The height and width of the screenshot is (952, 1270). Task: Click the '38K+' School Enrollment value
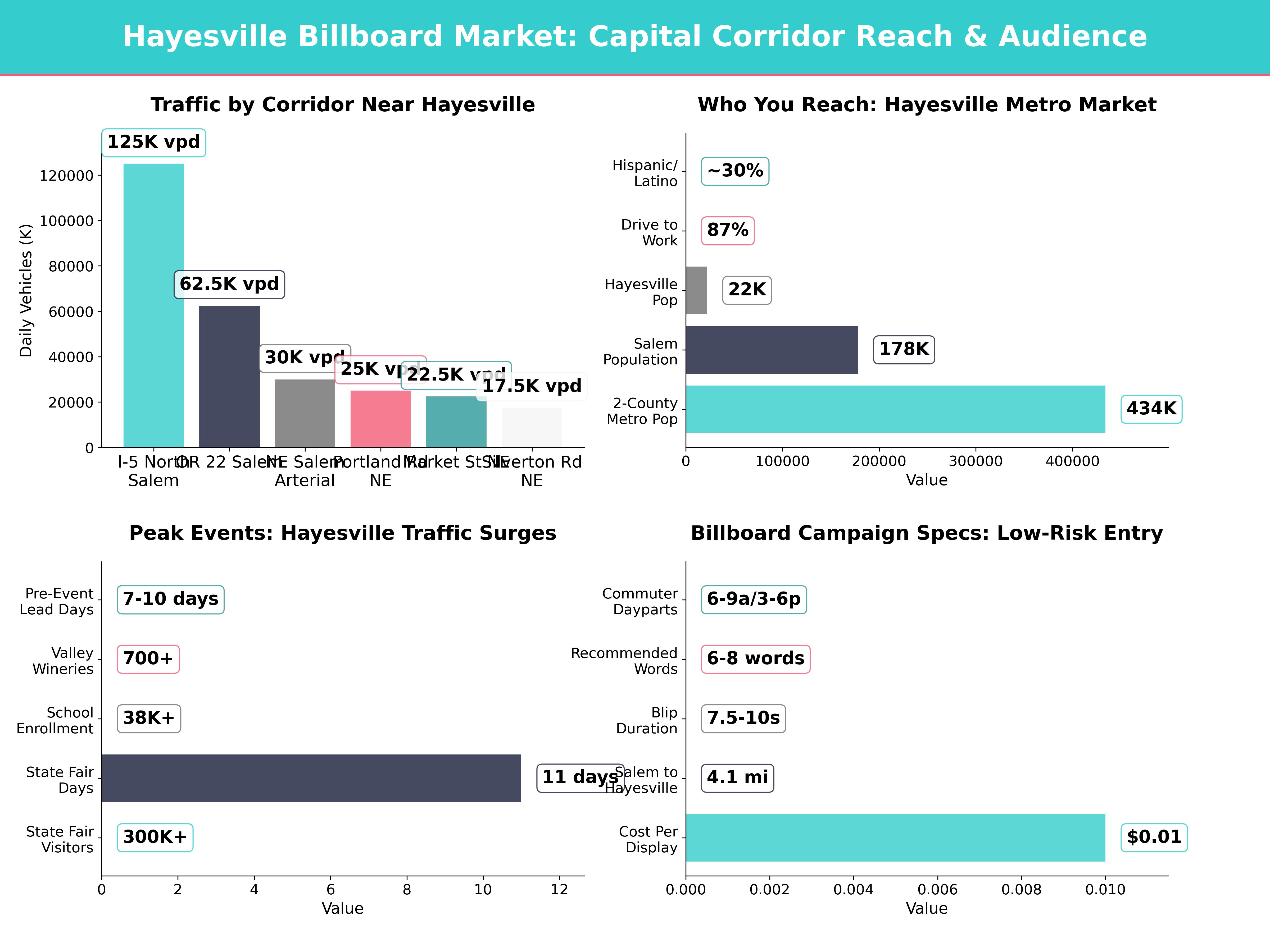tap(149, 718)
